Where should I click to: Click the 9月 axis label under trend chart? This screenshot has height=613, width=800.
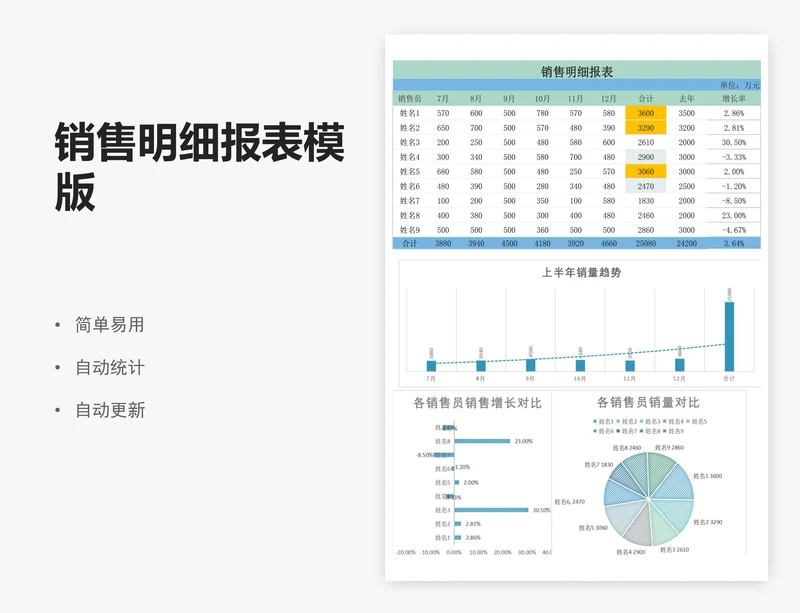tap(530, 378)
